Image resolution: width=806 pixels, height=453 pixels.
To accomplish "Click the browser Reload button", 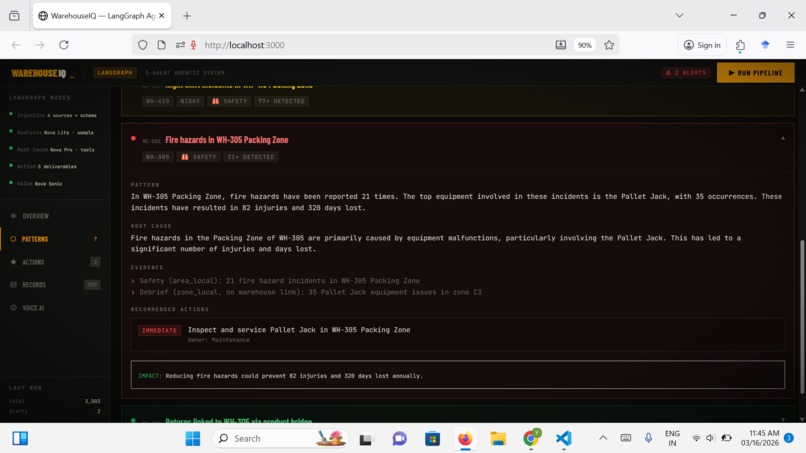I will click(64, 45).
